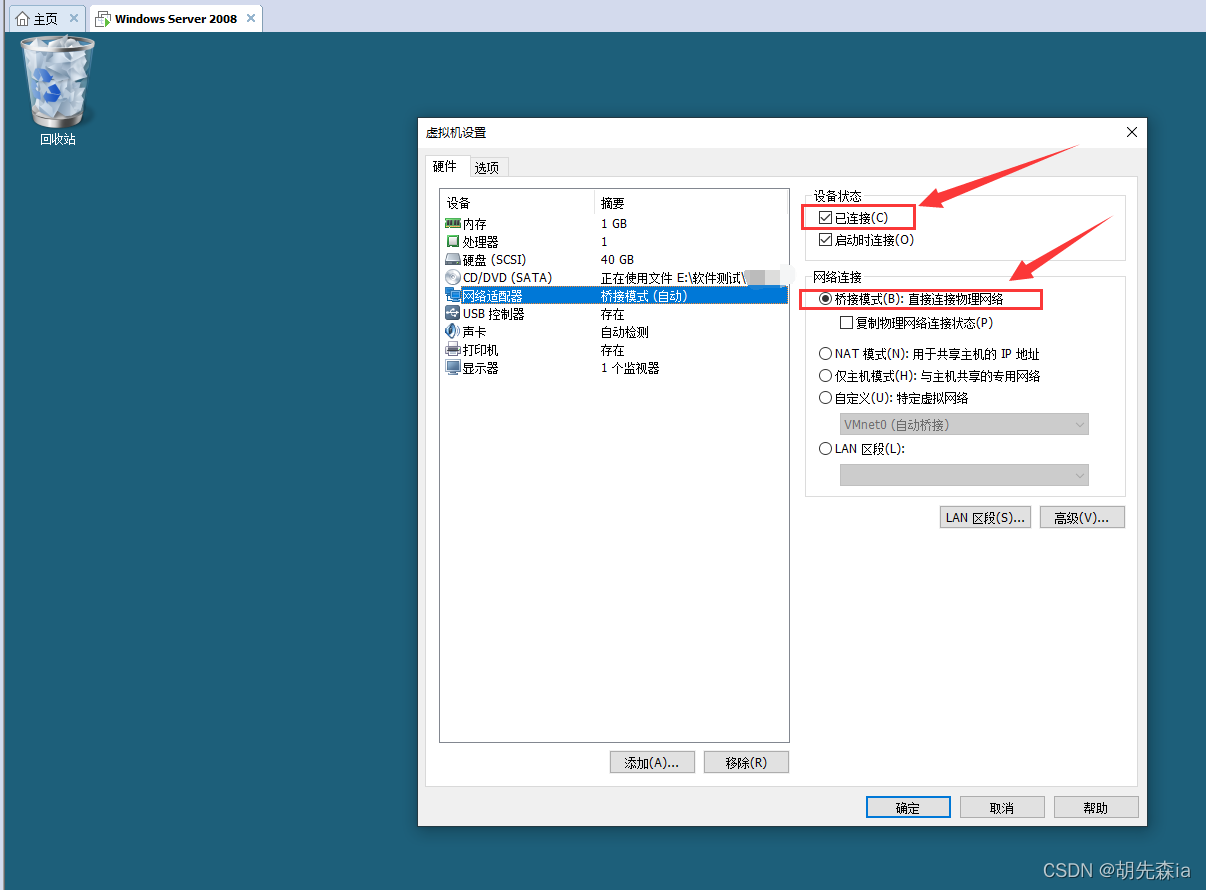Click the 高级(V)... button
The height and width of the screenshot is (890, 1206).
point(1082,517)
